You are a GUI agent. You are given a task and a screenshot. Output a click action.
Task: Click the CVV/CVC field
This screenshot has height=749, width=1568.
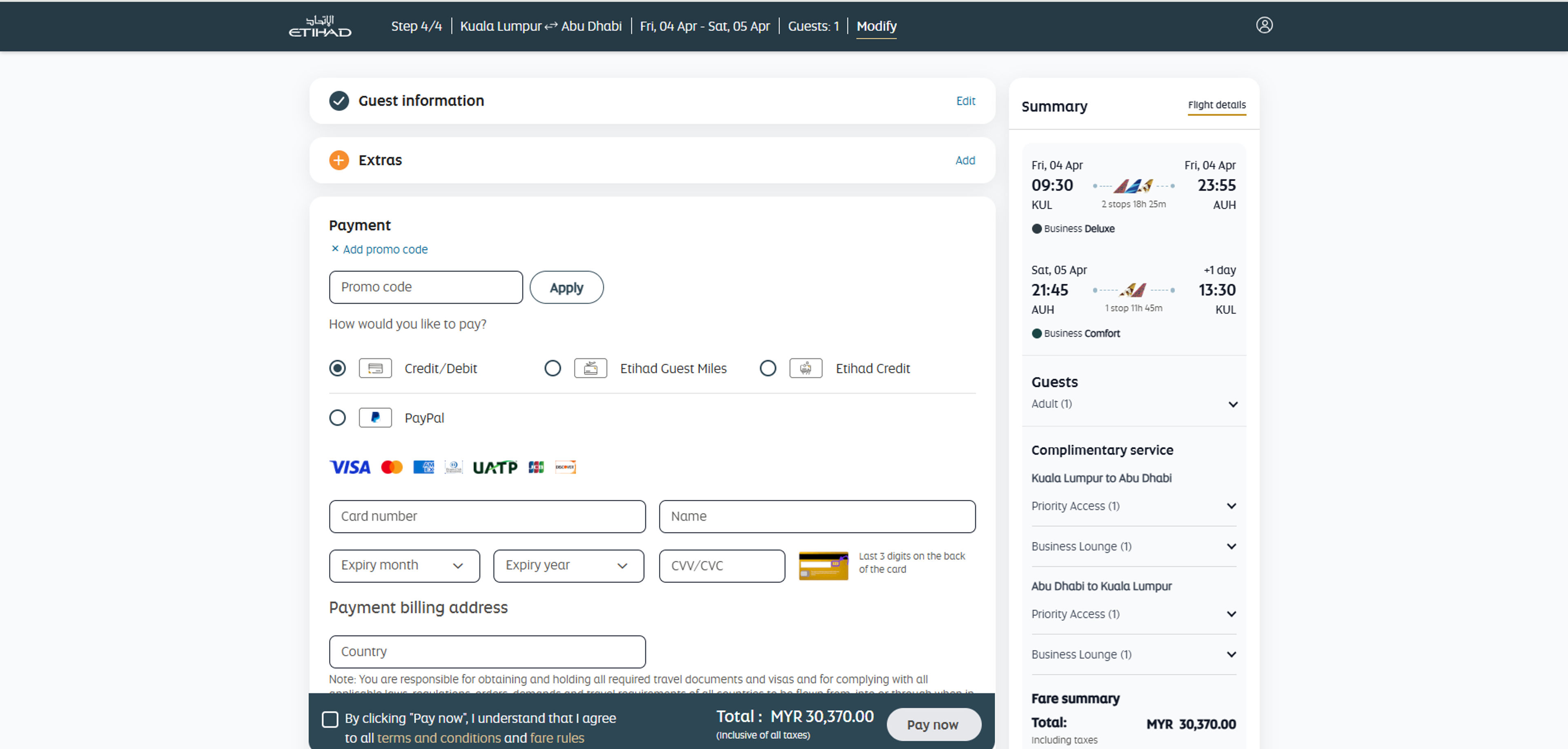[722, 566]
